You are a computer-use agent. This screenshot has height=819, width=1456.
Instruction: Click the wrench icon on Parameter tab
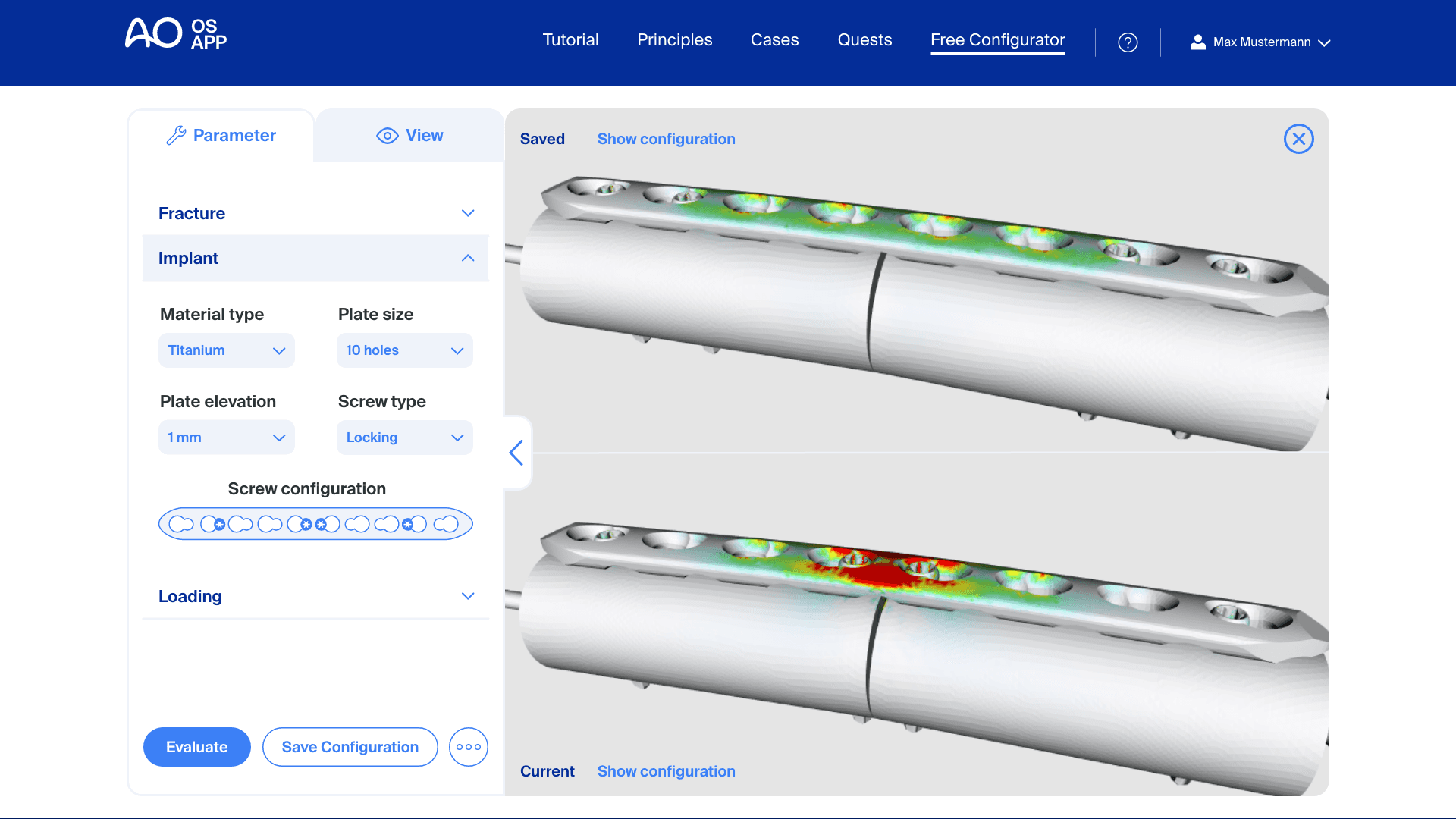click(176, 136)
